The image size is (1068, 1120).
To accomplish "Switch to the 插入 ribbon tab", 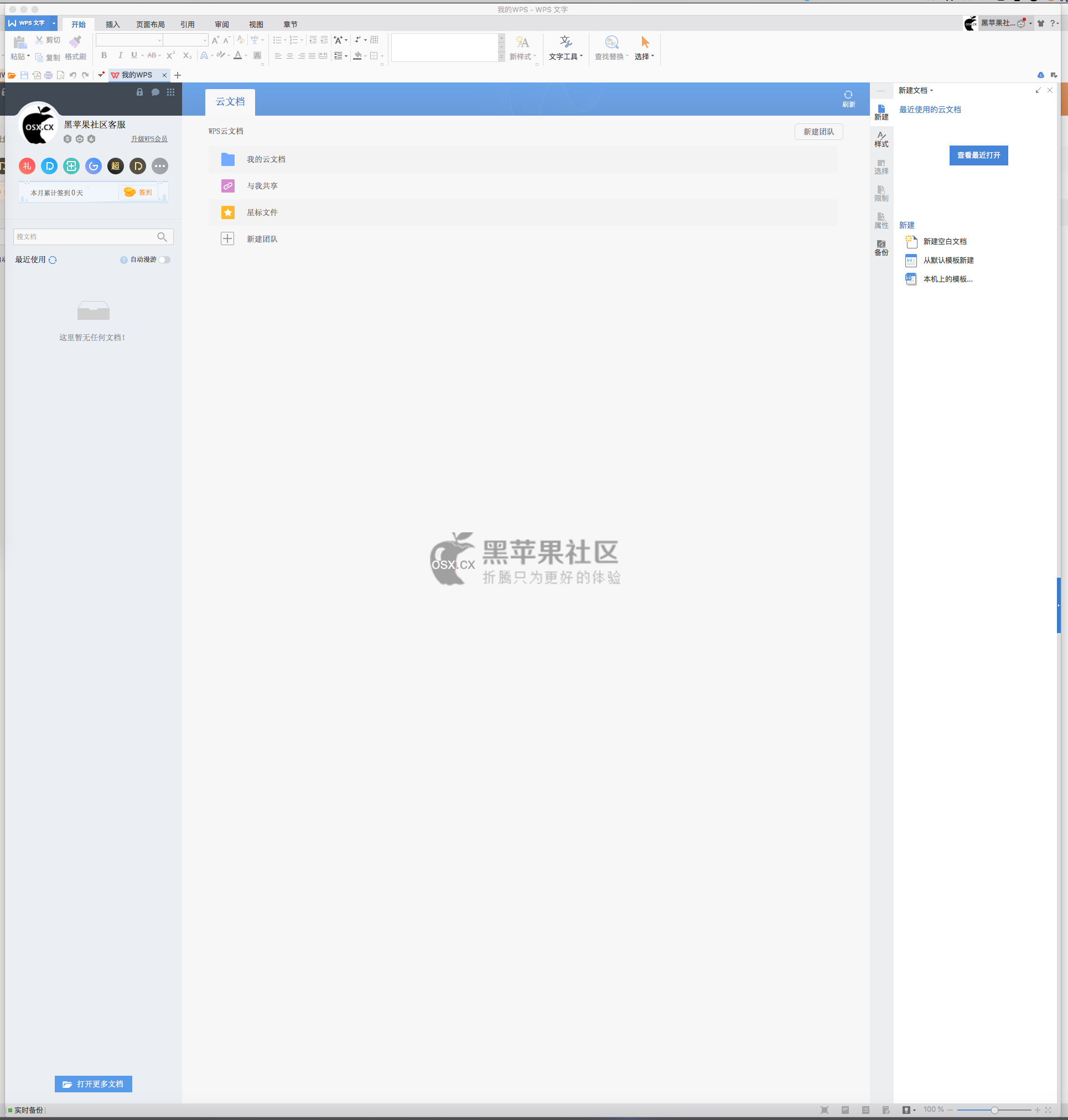I will tap(113, 24).
